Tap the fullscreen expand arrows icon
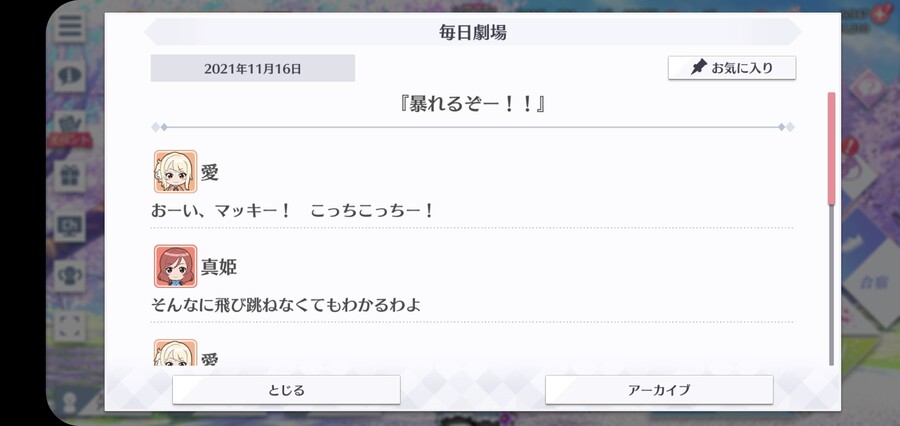Screen dimensions: 900x426 [70, 326]
